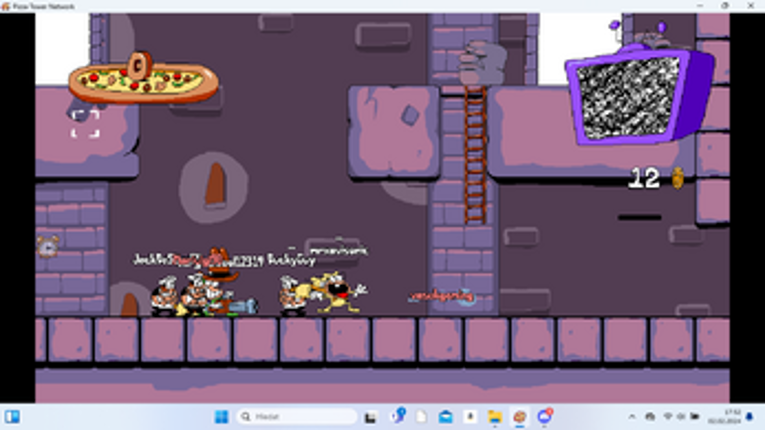Click the pizza score meter with C rank
The height and width of the screenshot is (430, 765).
(x=143, y=79)
